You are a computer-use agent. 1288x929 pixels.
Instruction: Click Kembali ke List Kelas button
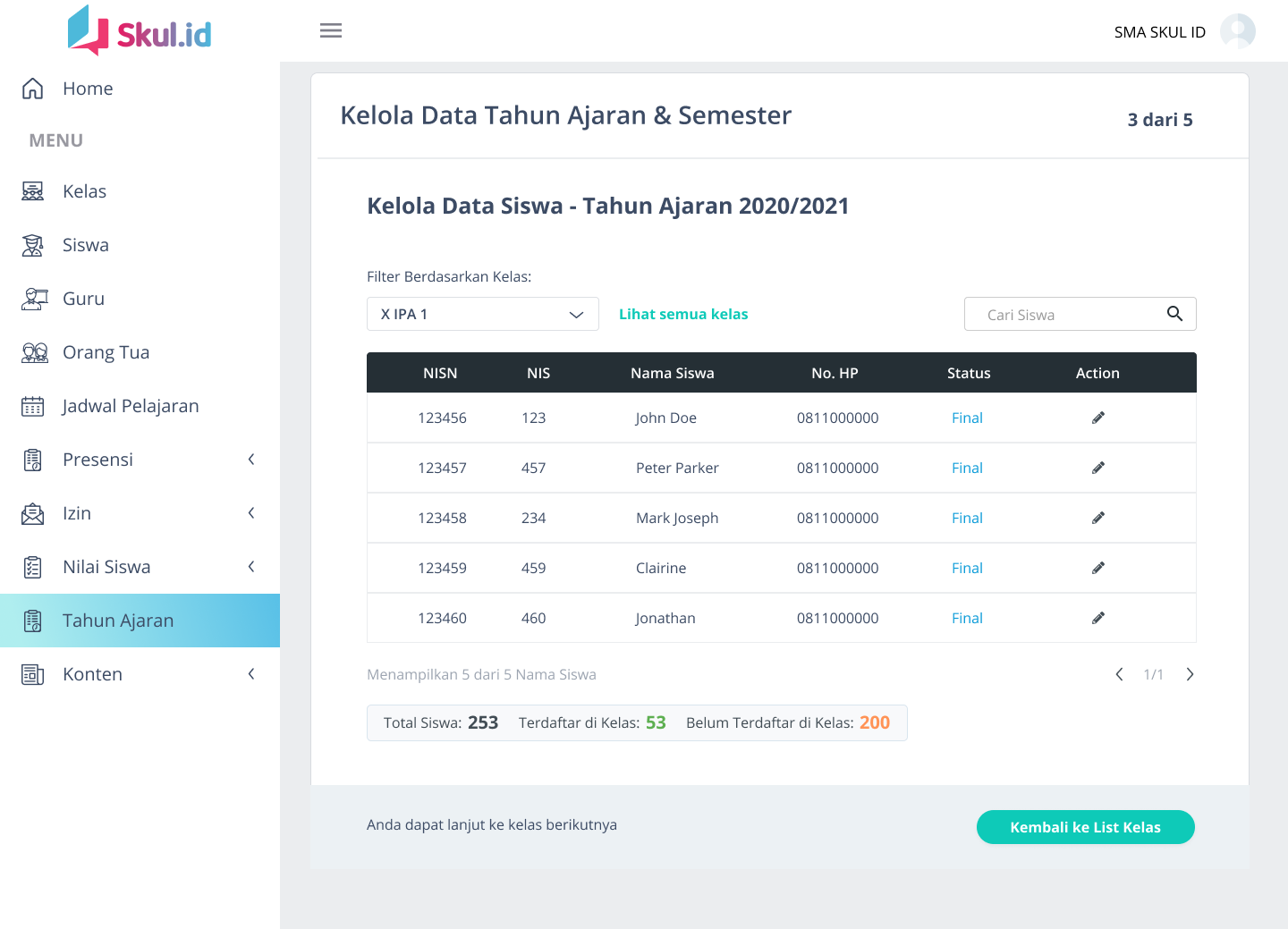[x=1085, y=827]
